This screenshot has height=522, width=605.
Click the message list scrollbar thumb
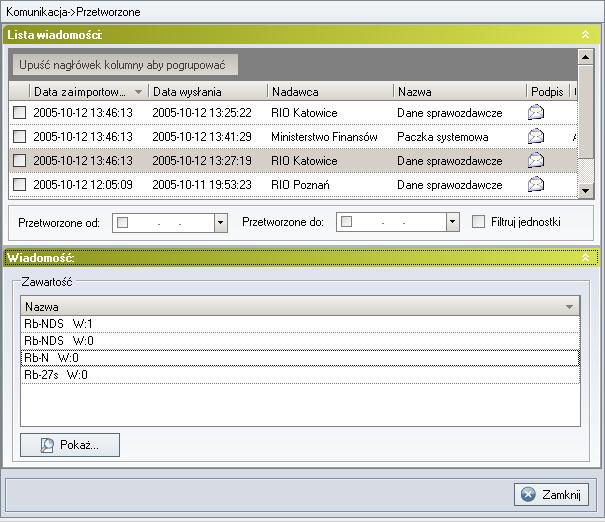[585, 111]
